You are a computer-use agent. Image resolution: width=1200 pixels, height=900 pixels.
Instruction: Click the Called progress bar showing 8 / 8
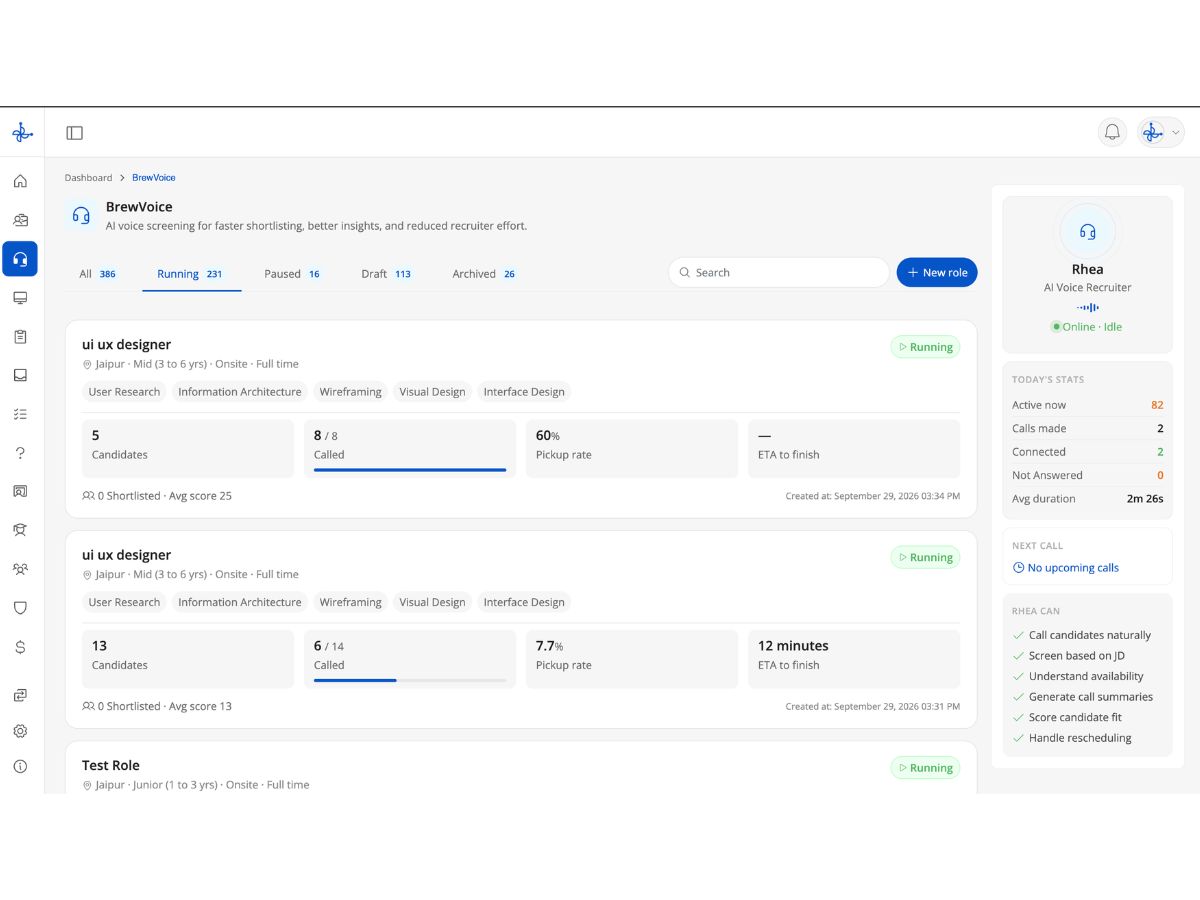[410, 469]
